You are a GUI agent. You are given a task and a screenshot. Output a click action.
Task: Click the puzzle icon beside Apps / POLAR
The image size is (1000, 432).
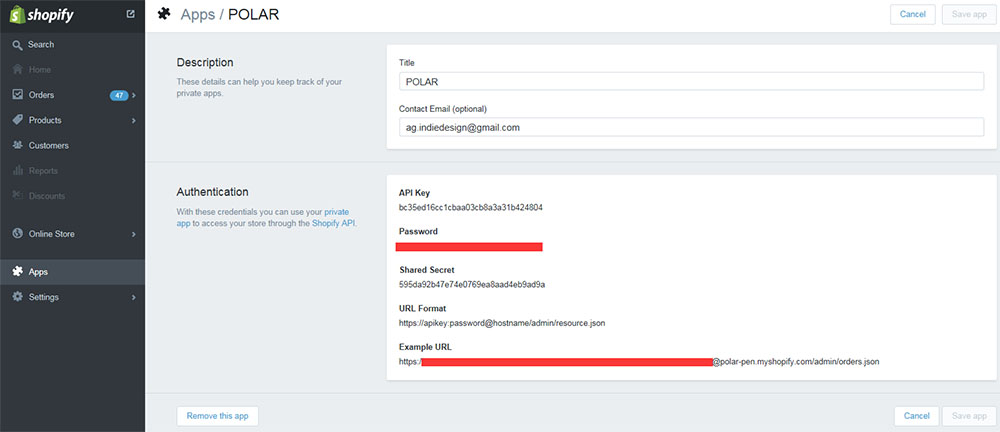click(164, 14)
